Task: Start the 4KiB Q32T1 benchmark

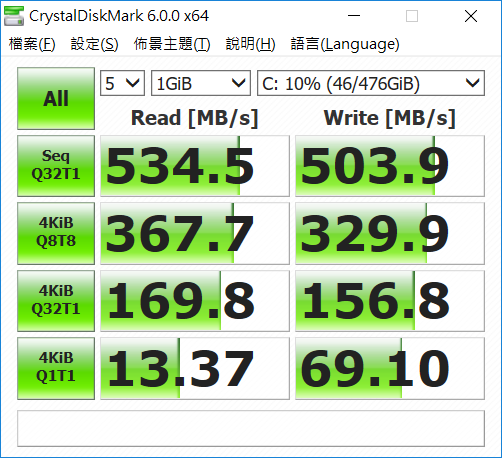Action: tap(56, 301)
